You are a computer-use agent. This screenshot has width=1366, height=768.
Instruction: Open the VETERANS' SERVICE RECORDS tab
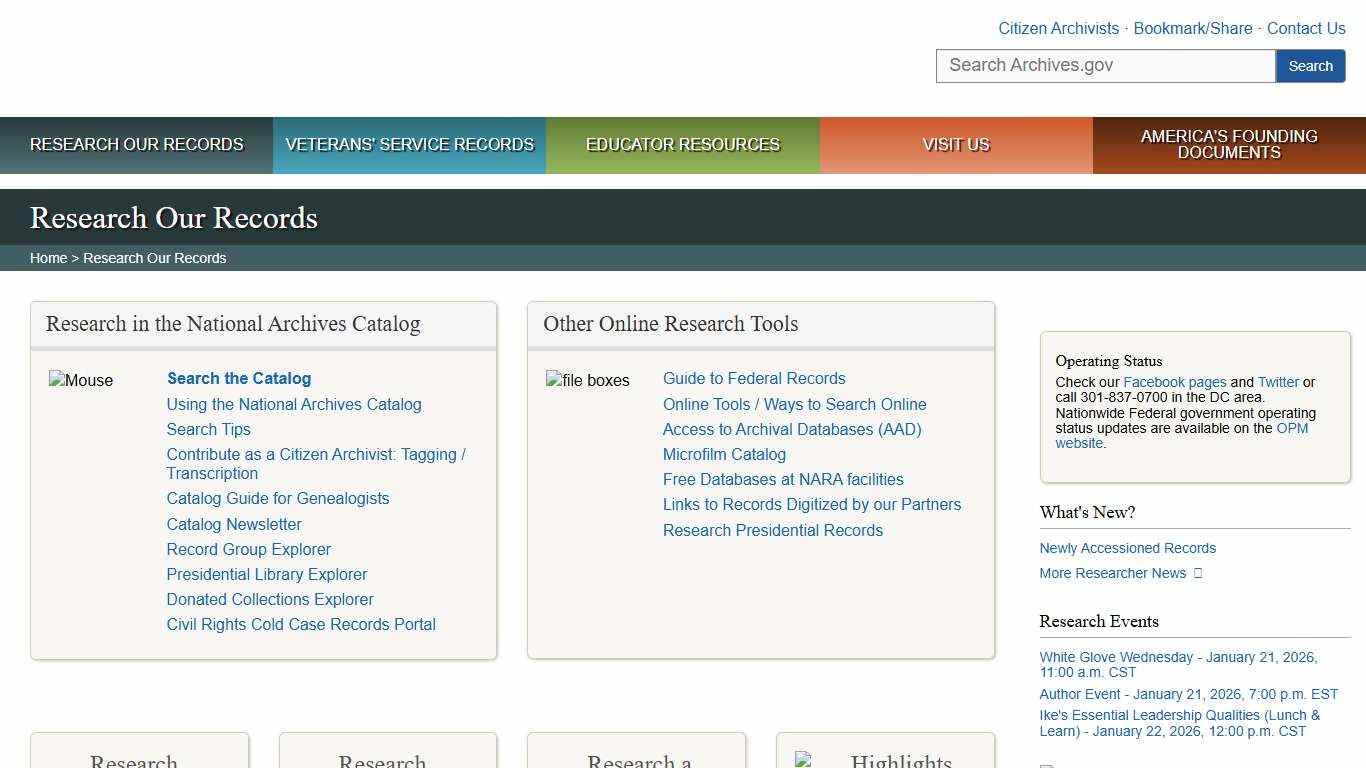point(409,144)
